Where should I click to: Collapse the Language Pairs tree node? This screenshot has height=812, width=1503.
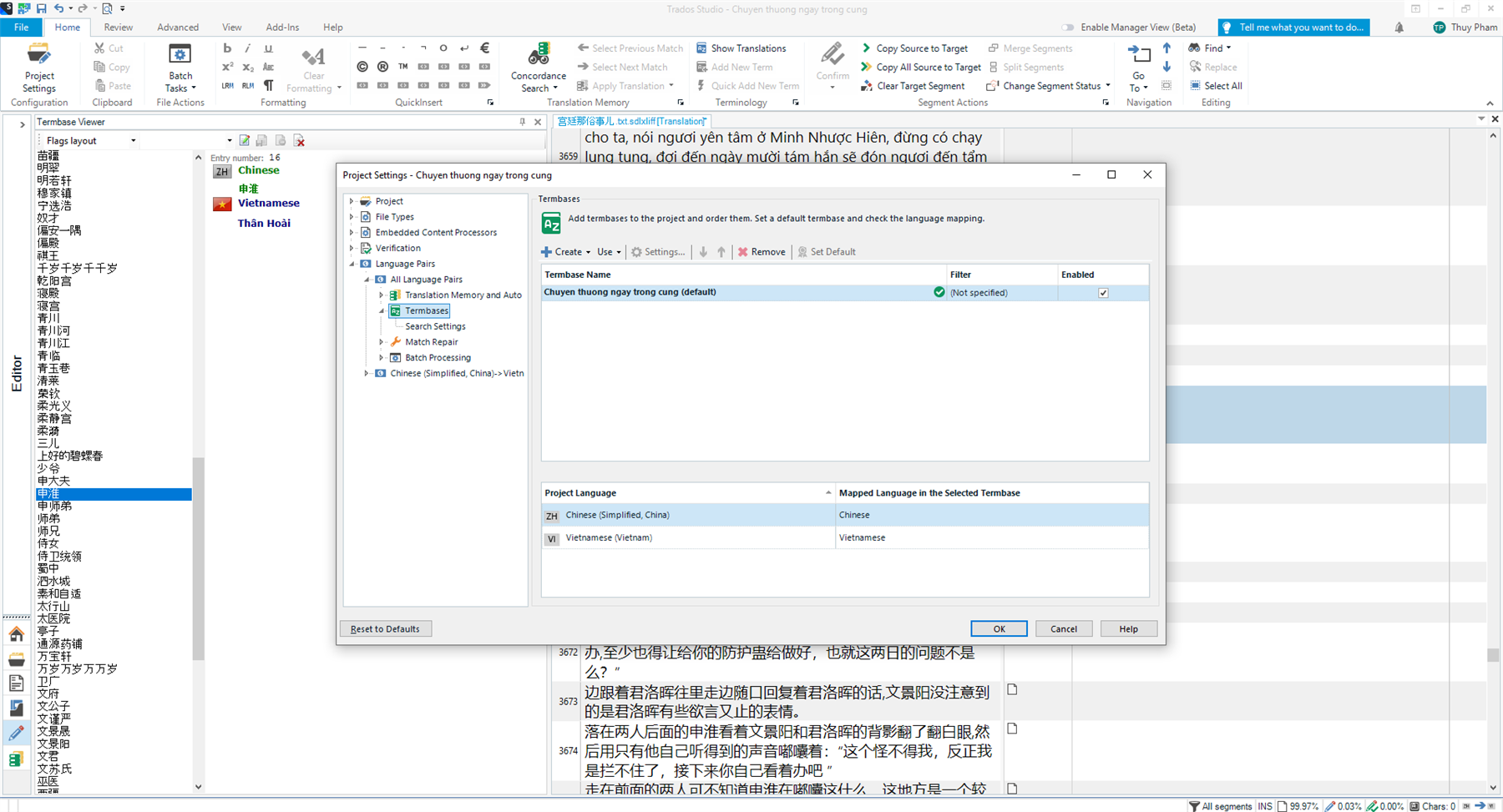(x=352, y=264)
